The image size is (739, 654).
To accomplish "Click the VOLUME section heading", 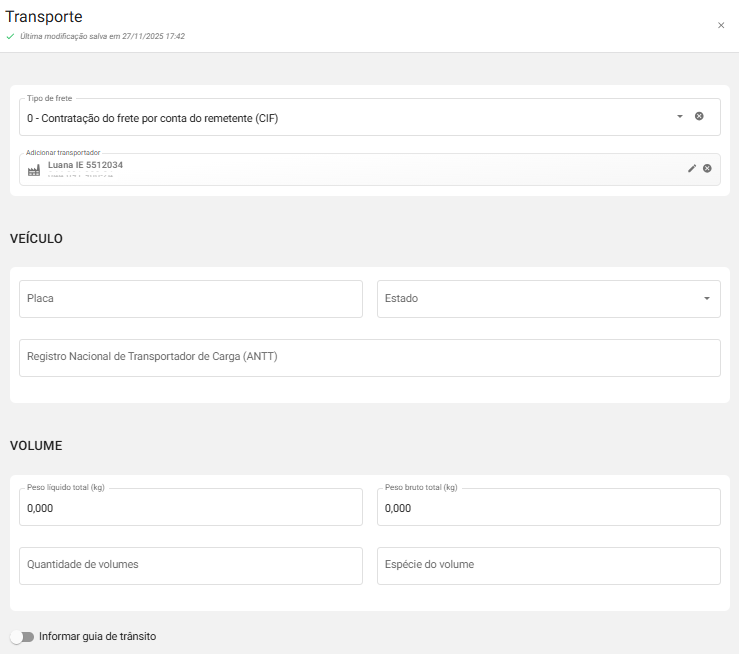I will pos(36,446).
